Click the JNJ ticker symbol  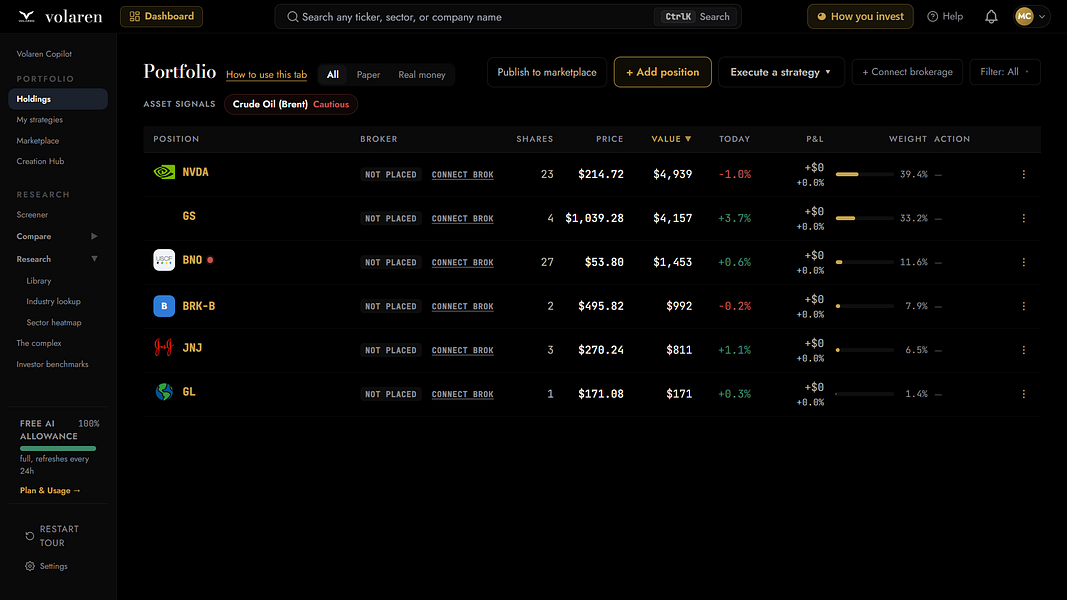192,348
